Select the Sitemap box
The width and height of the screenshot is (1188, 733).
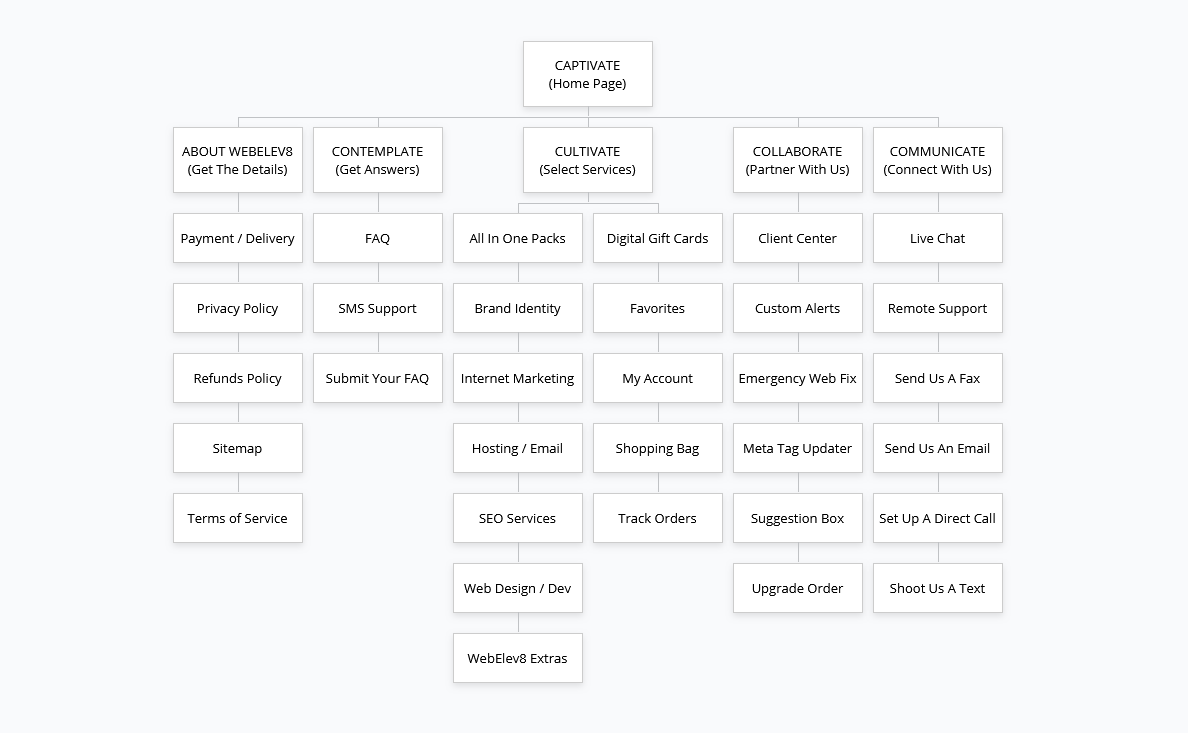(x=237, y=448)
